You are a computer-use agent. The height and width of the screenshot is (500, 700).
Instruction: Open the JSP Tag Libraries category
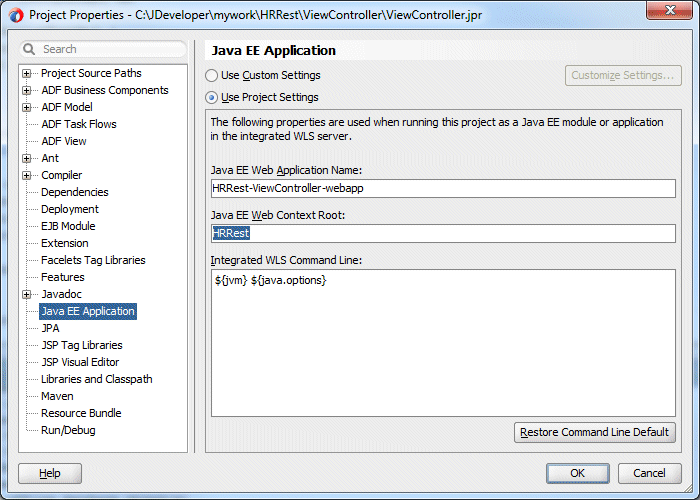point(82,345)
